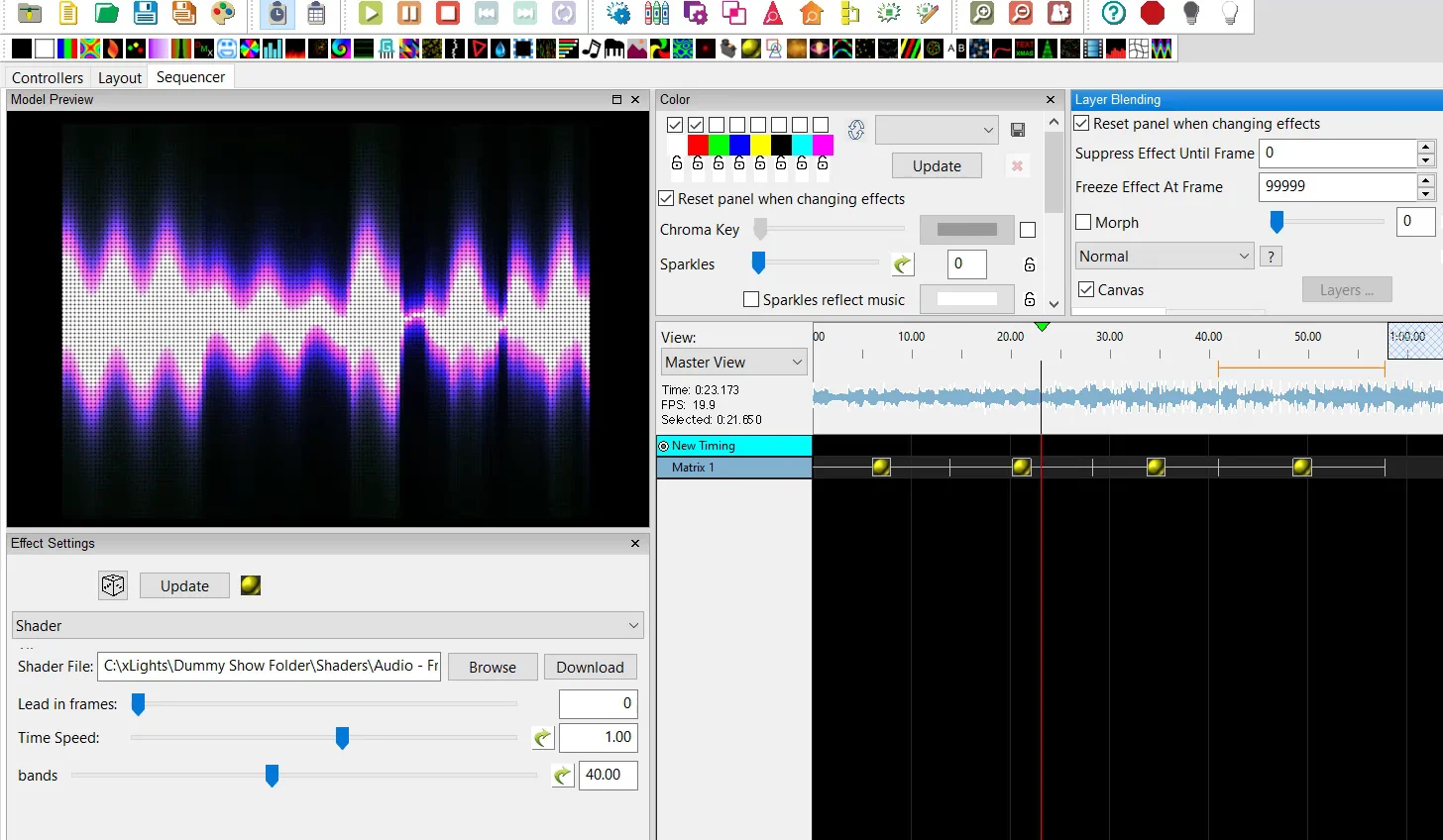The width and height of the screenshot is (1443, 840).
Task: Save the color palette with floppy icon
Action: pyautogui.click(x=1018, y=130)
